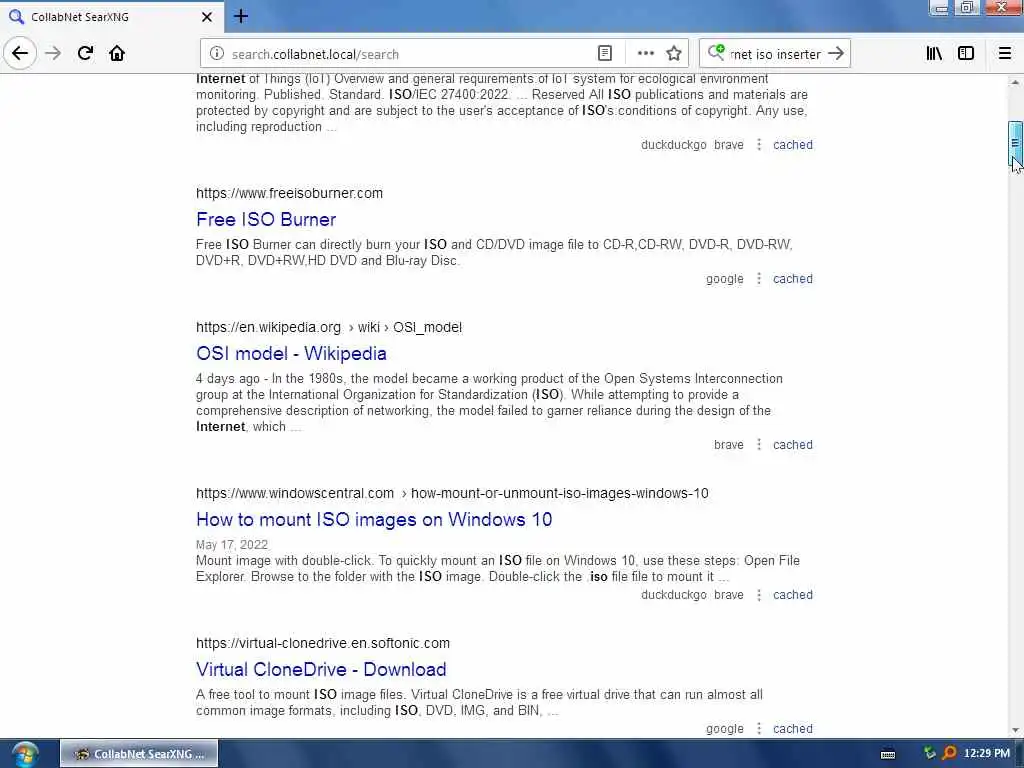Open the Firefox hamburger menu
Image resolution: width=1024 pixels, height=768 pixels.
1005,54
